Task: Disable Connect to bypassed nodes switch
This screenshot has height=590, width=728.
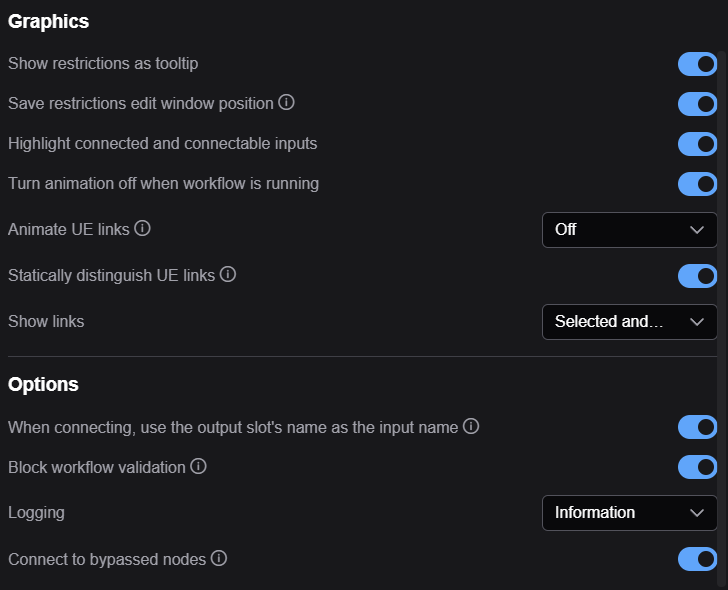Action: (x=697, y=559)
